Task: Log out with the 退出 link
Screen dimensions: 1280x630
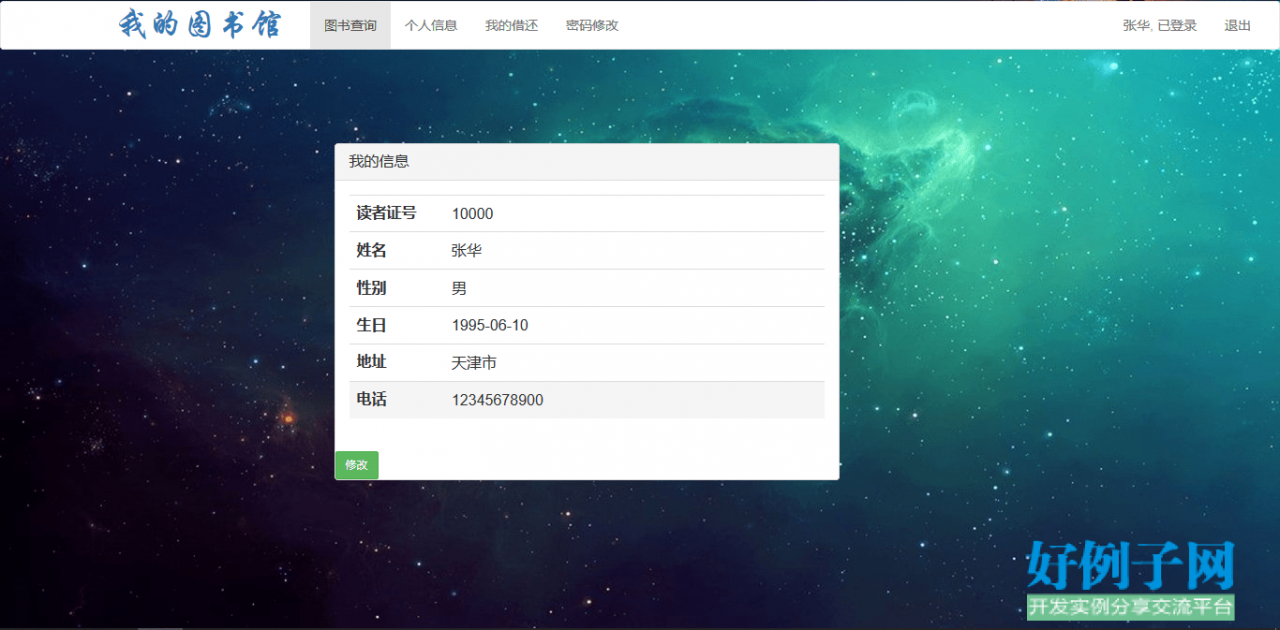Action: pos(1238,25)
